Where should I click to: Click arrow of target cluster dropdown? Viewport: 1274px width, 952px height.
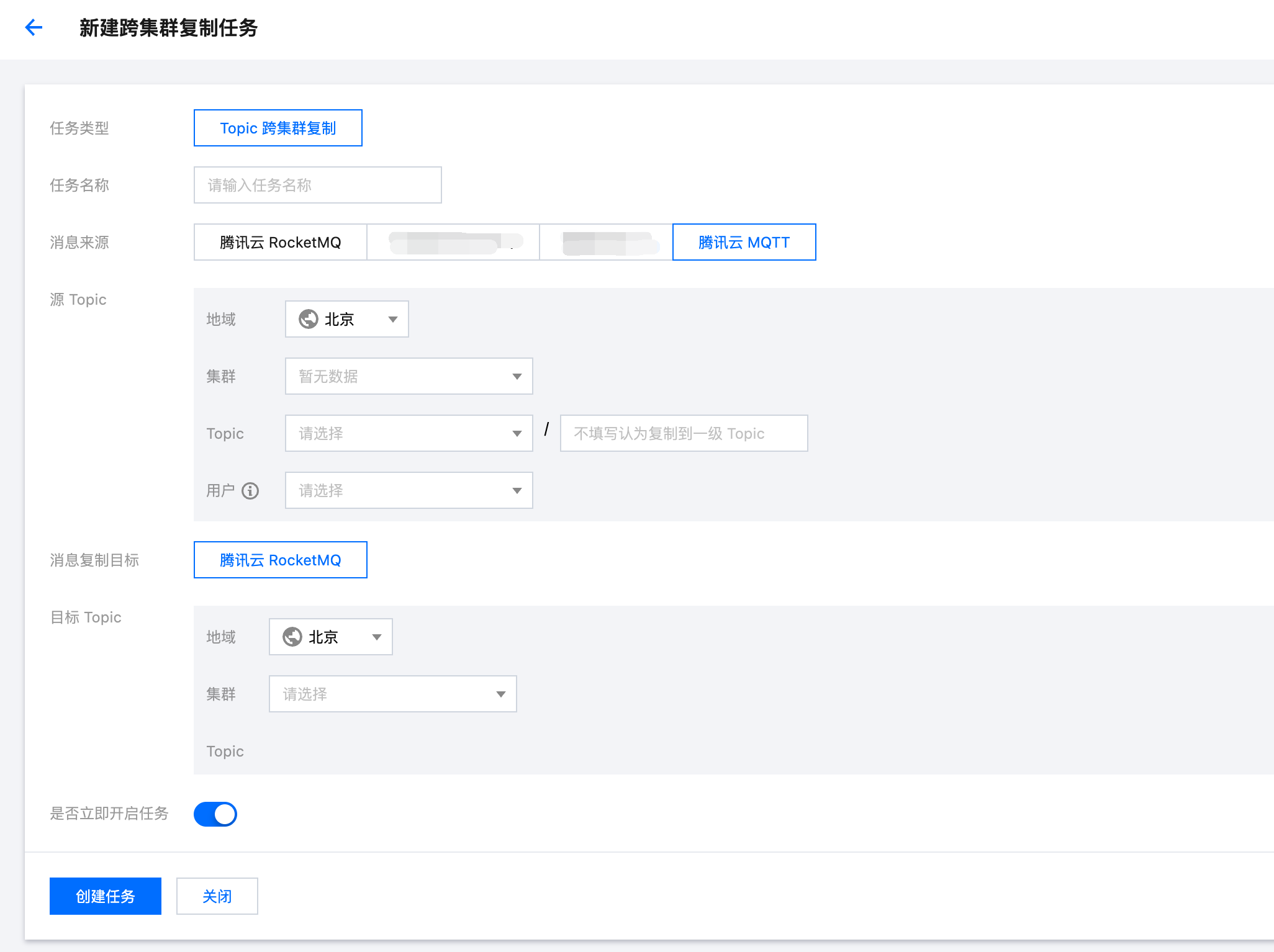coord(500,694)
